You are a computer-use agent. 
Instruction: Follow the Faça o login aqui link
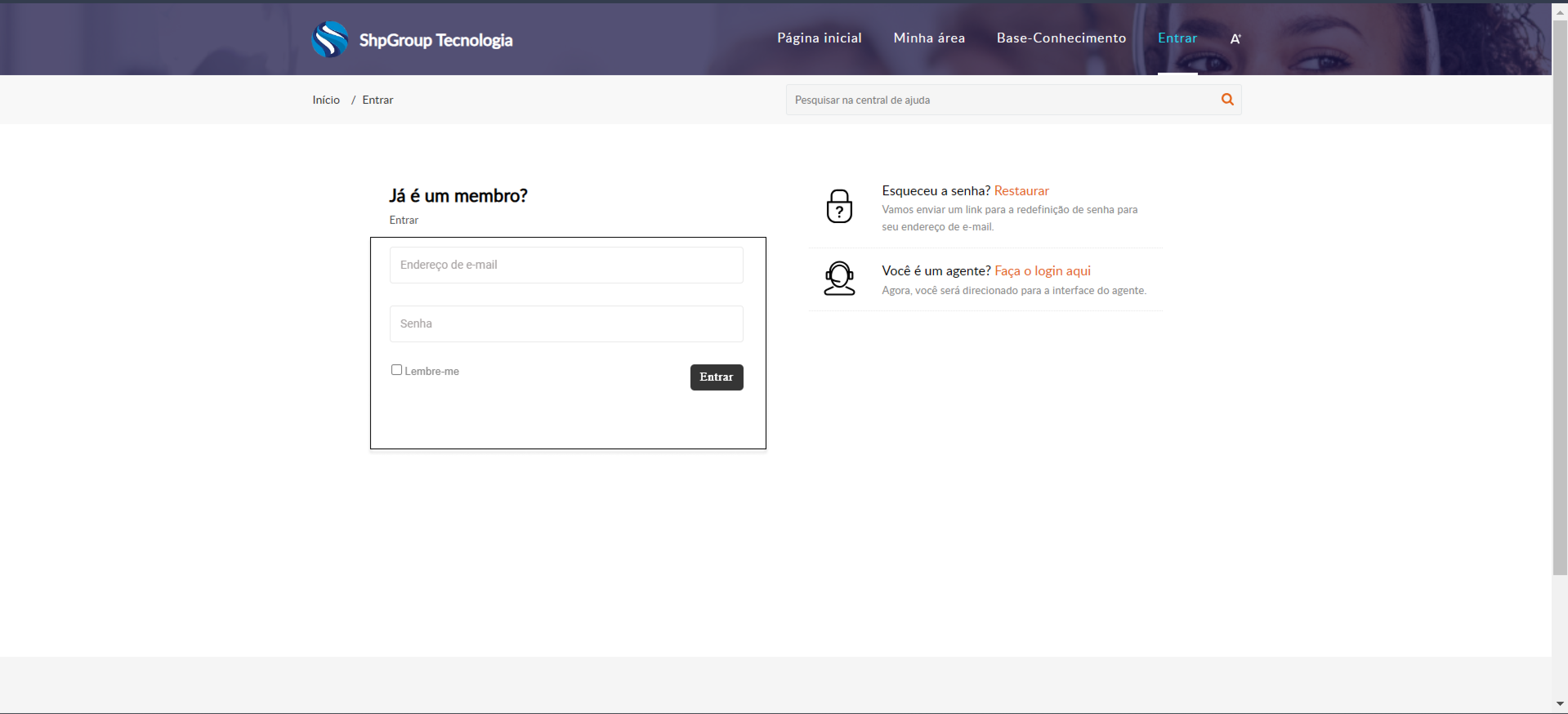coord(1042,271)
